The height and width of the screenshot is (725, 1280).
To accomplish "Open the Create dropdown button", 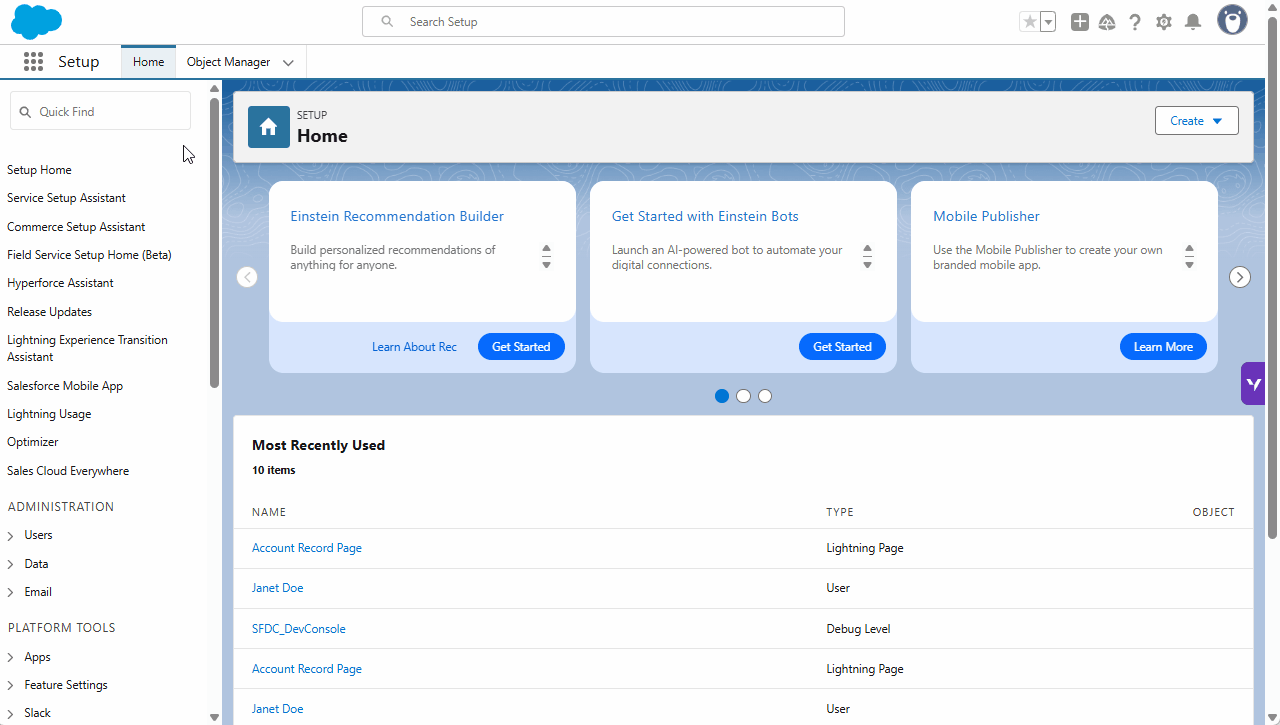I will [1196, 121].
